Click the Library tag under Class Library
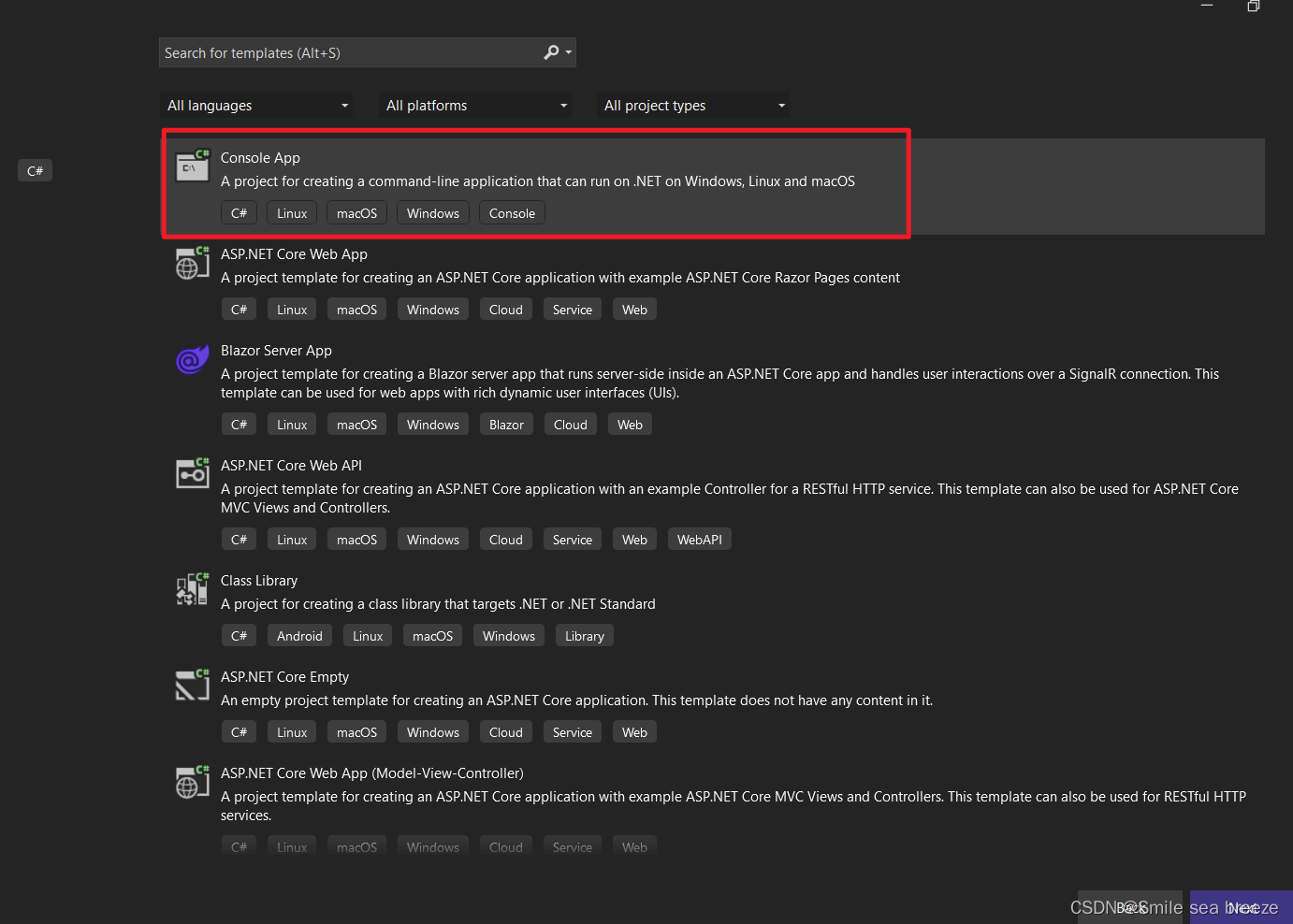Viewport: 1293px width, 924px height. (x=585, y=636)
